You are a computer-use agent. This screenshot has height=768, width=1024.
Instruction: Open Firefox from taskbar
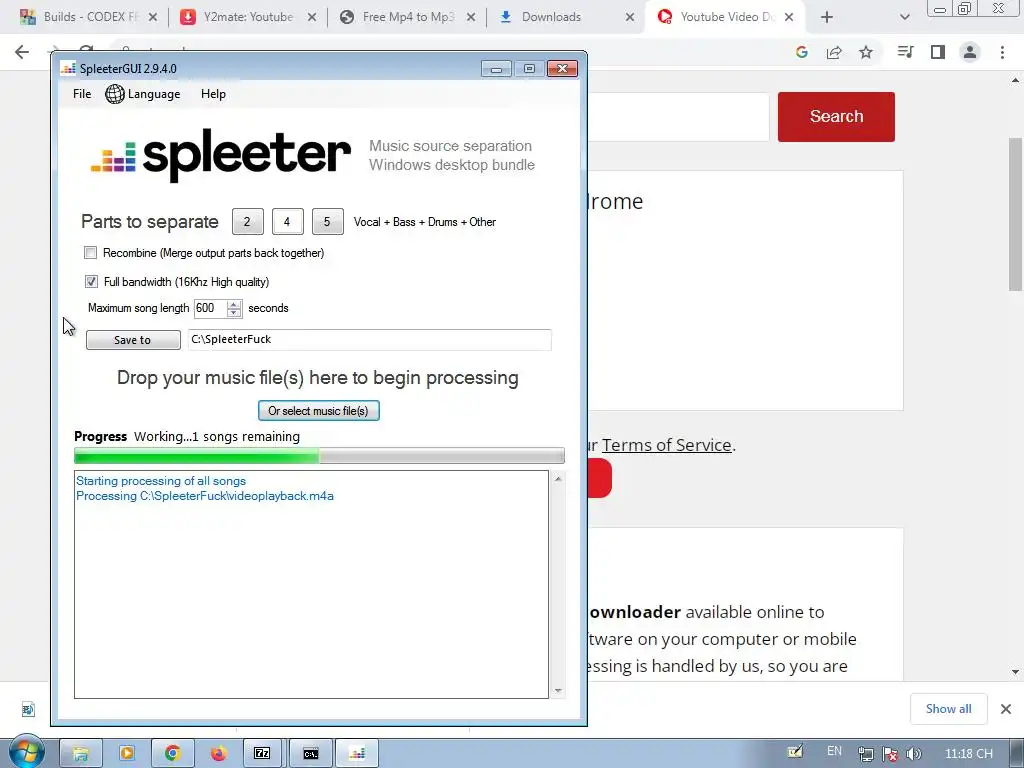[218, 754]
